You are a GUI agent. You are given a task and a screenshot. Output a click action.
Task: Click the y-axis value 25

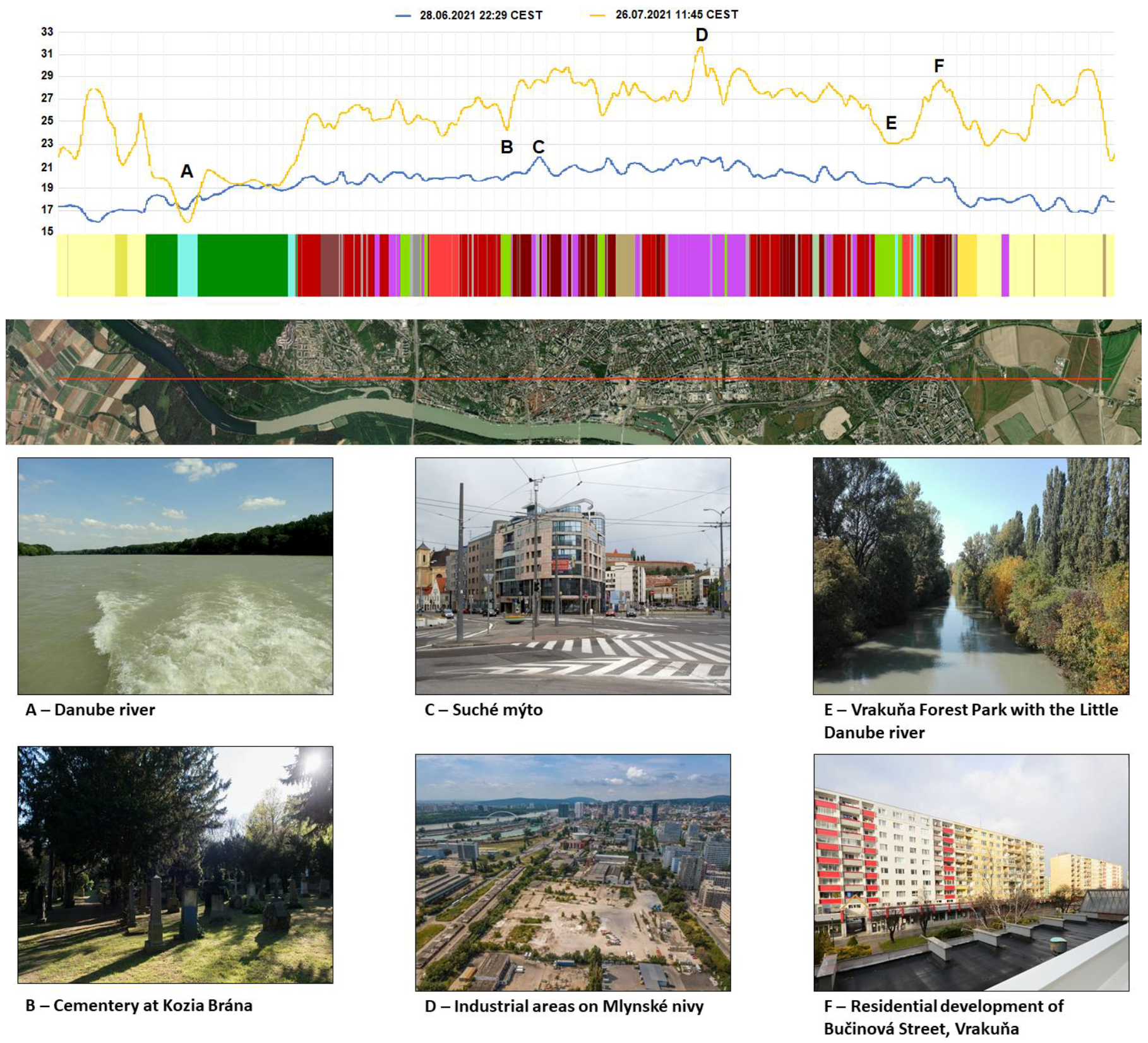coord(47,121)
